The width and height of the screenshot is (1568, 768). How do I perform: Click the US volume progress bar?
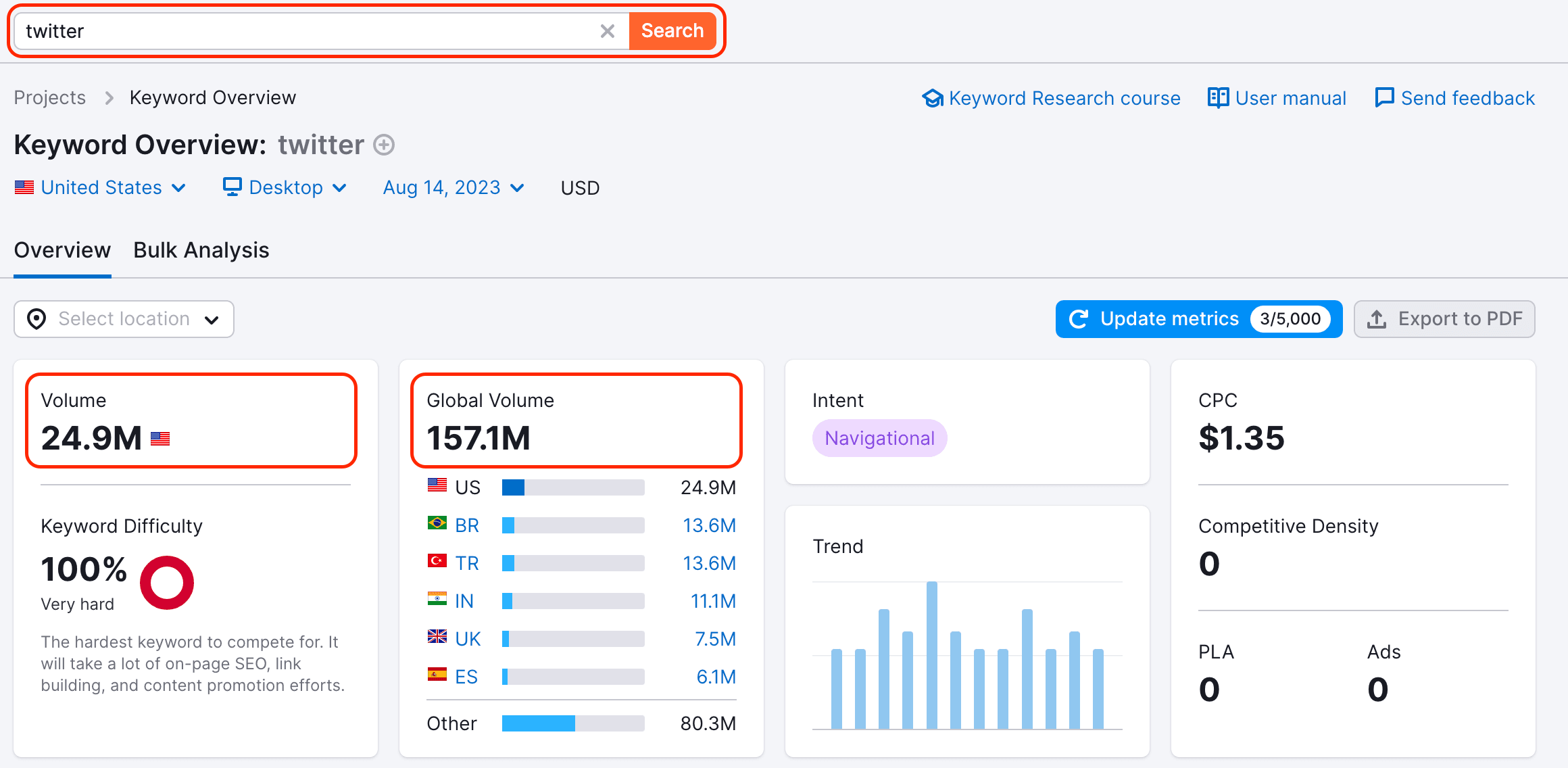[573, 487]
